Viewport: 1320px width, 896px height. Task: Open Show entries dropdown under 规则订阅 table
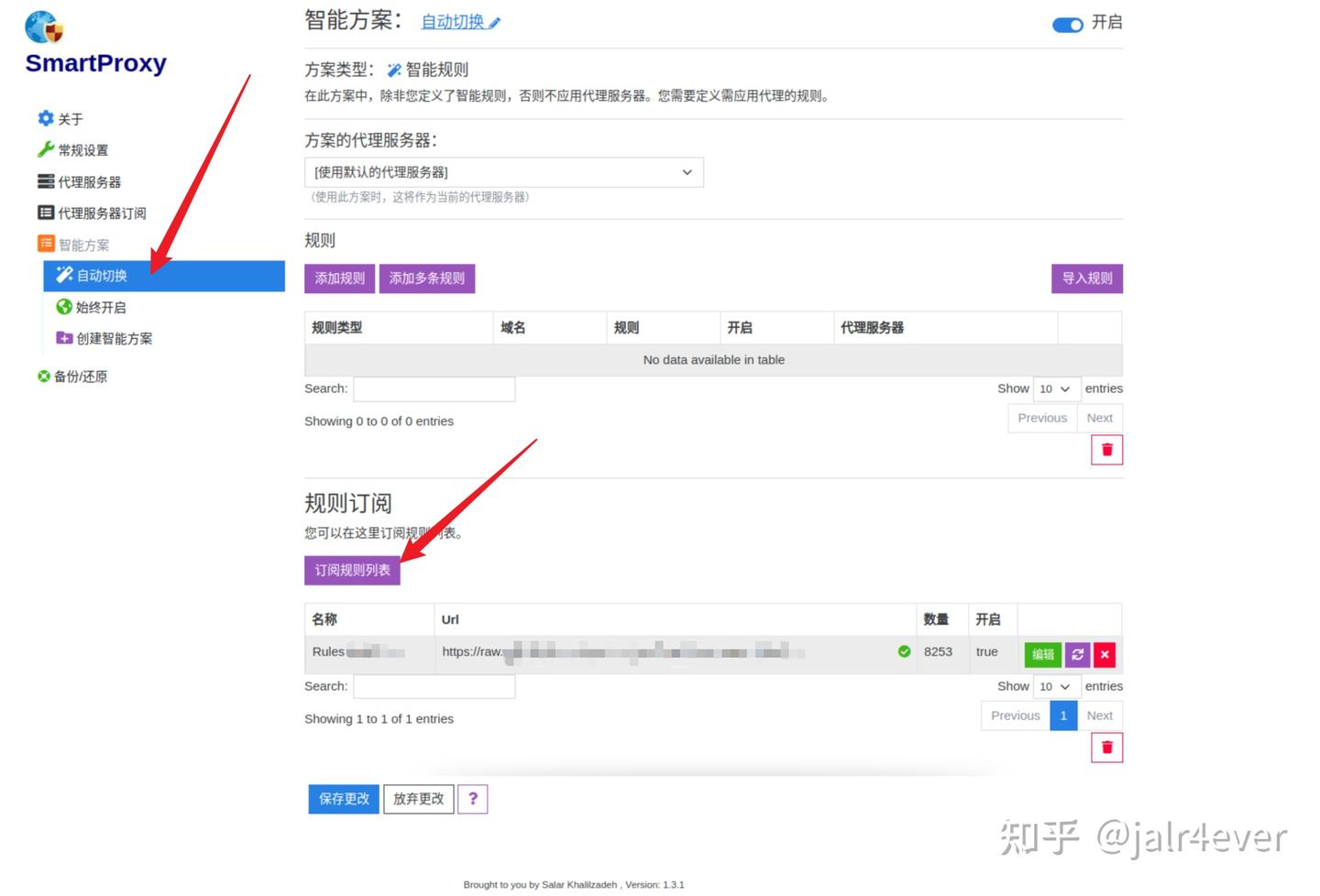click(1055, 686)
